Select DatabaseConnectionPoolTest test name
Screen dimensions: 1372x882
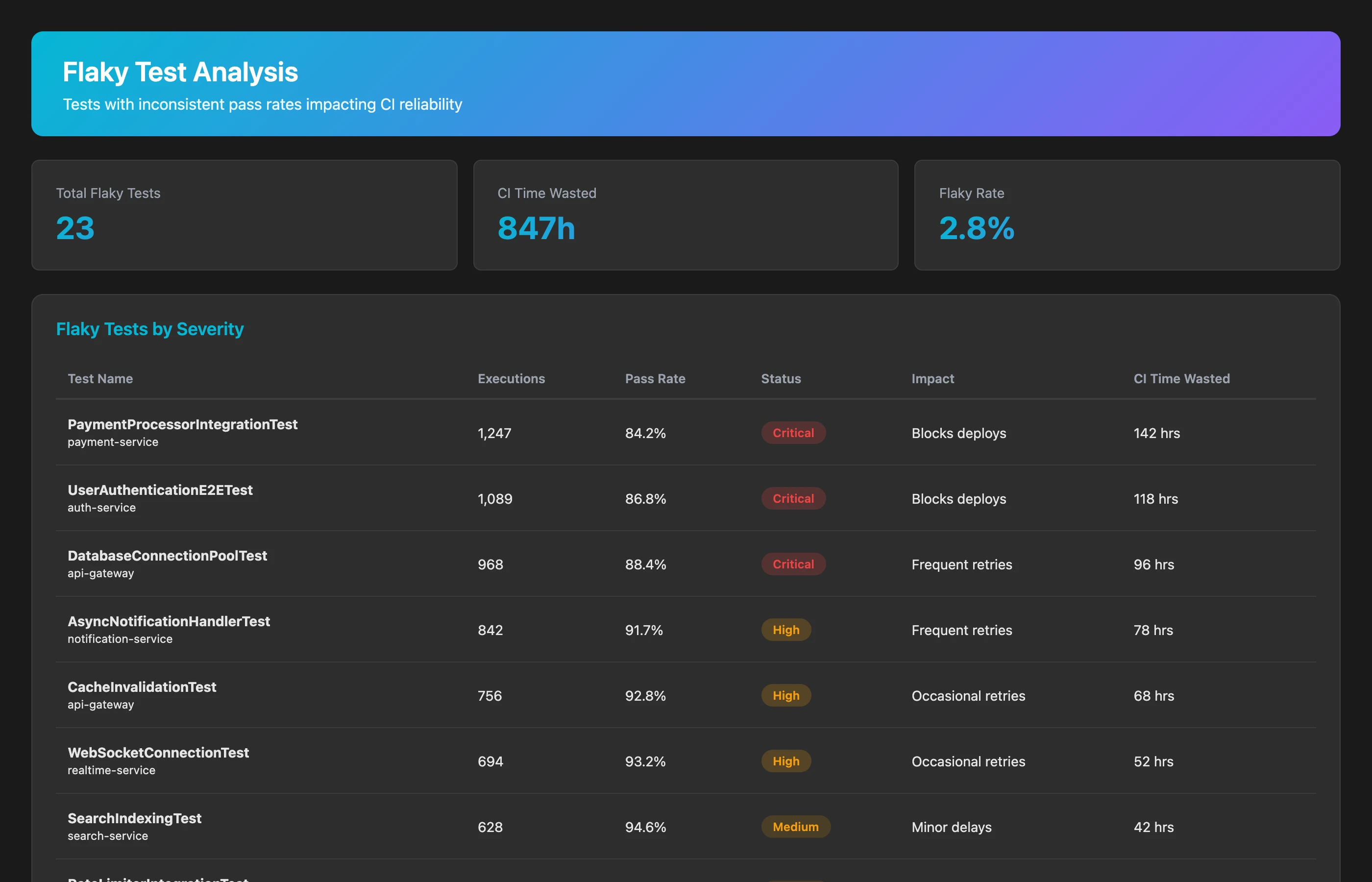(x=167, y=556)
